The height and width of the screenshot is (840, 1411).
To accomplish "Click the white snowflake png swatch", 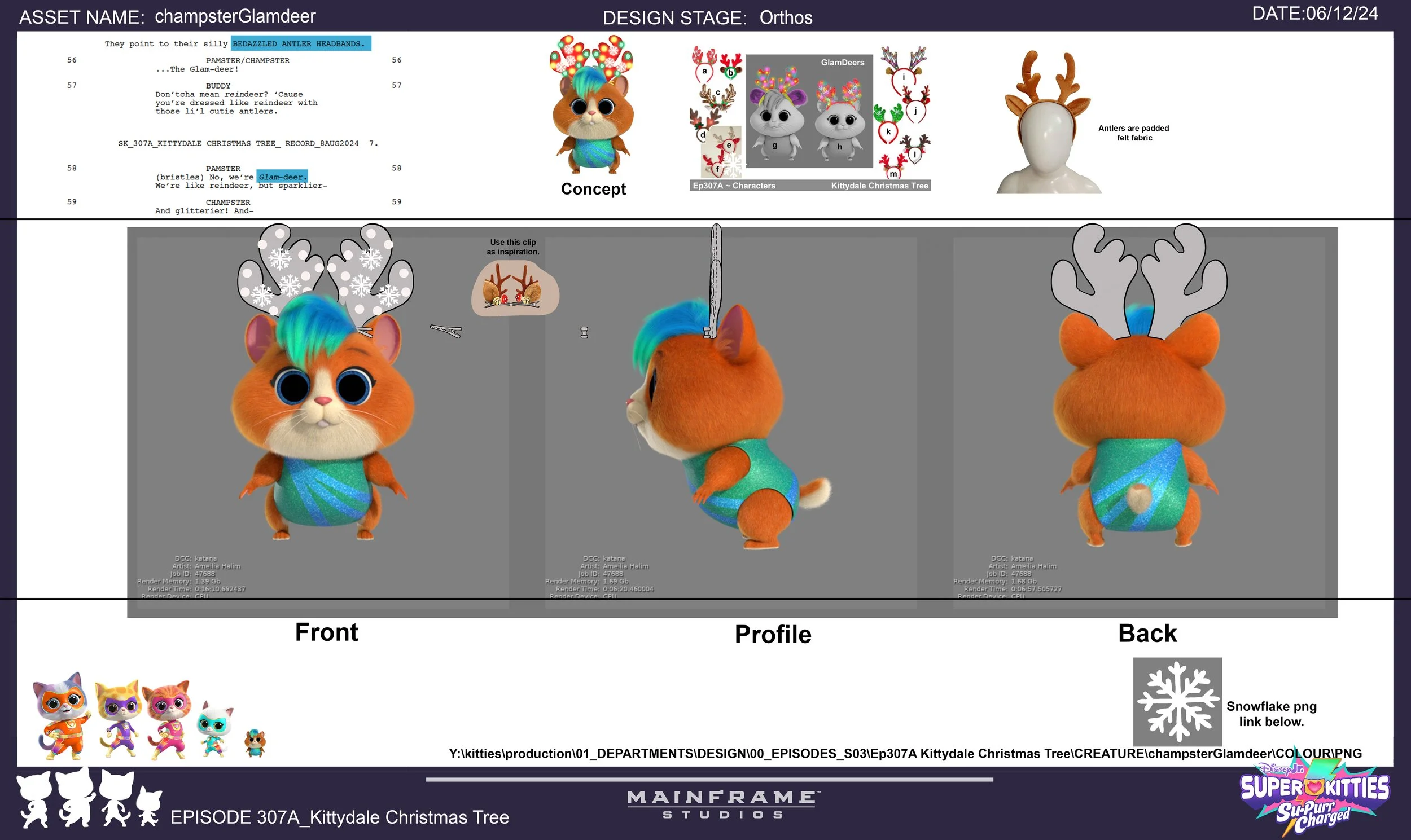I will (1177, 701).
